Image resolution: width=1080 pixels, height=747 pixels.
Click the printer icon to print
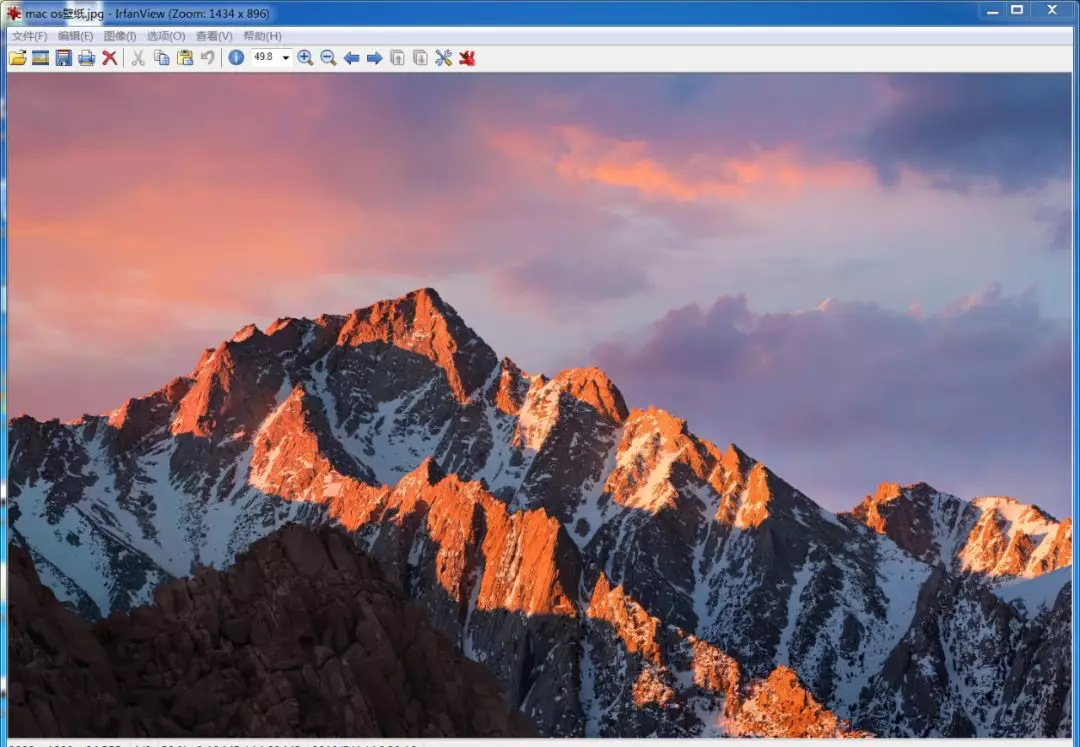[86, 58]
